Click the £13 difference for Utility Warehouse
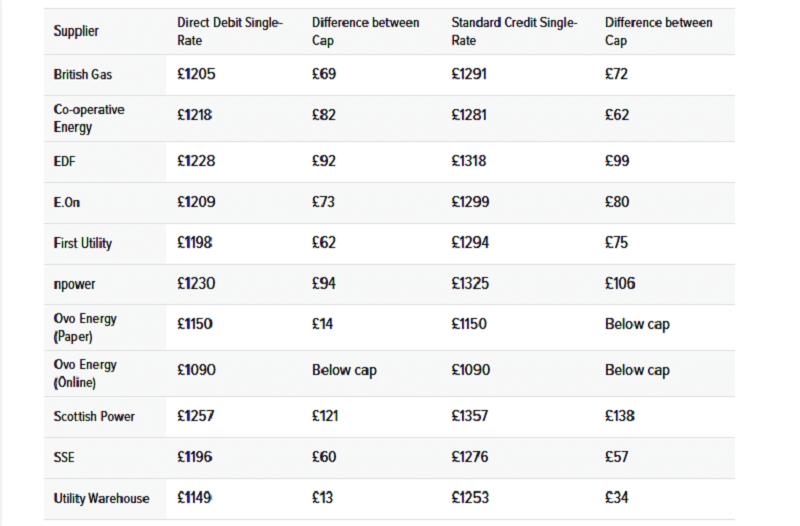This screenshot has height=526, width=800. [x=323, y=497]
